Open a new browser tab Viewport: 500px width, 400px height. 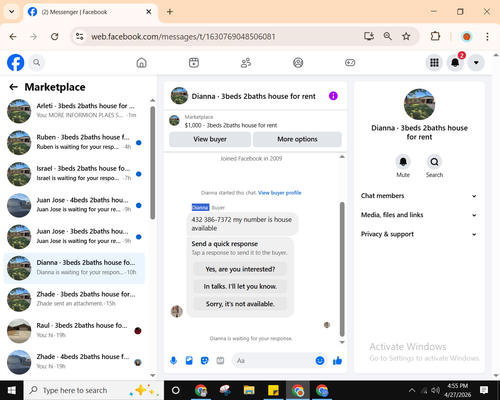click(x=170, y=12)
